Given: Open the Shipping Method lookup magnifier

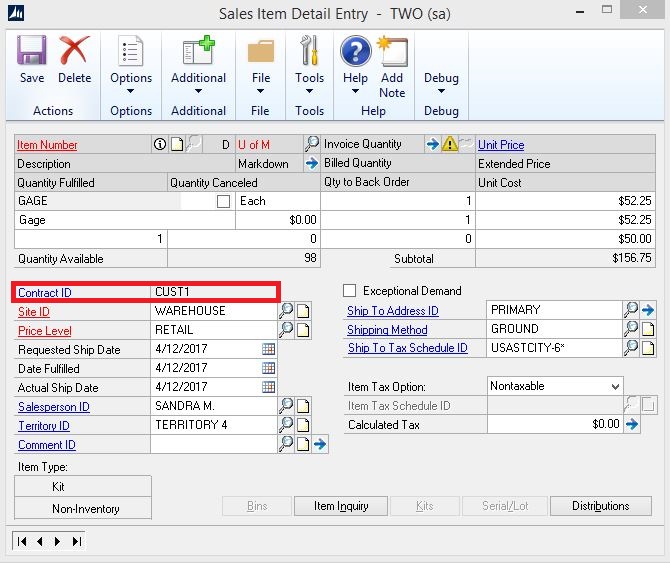Looking at the screenshot, I should 631,328.
